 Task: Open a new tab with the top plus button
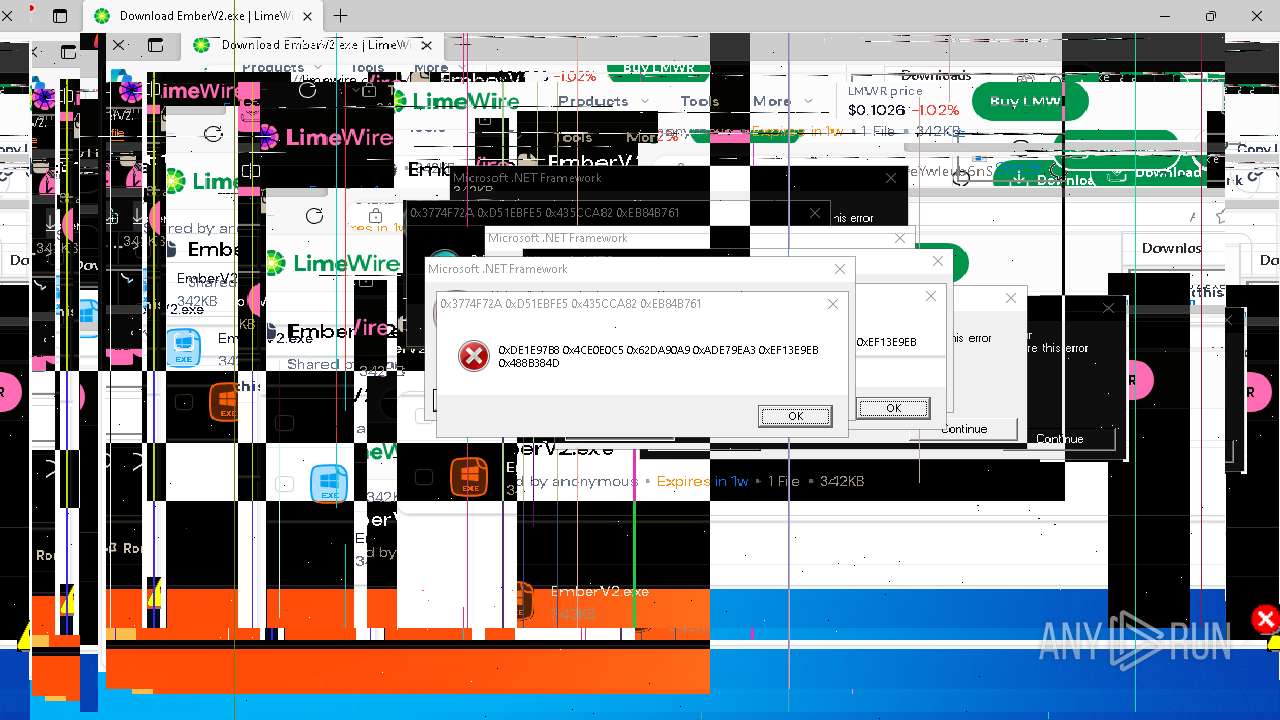(x=341, y=16)
